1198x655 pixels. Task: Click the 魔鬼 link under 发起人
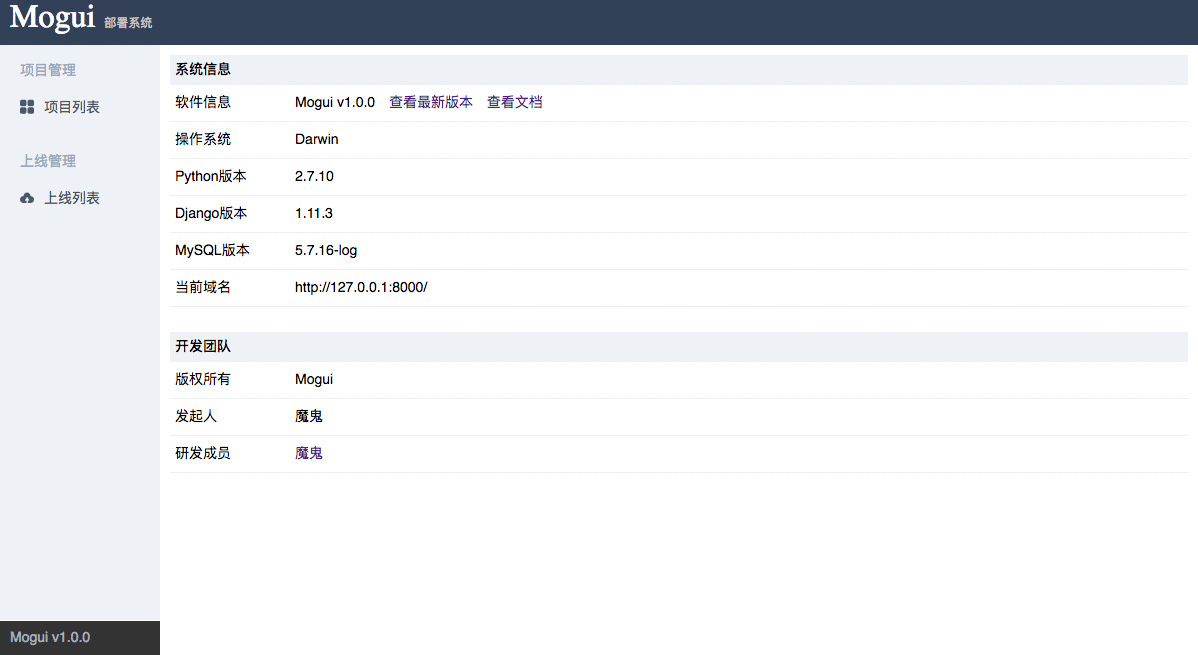click(308, 416)
